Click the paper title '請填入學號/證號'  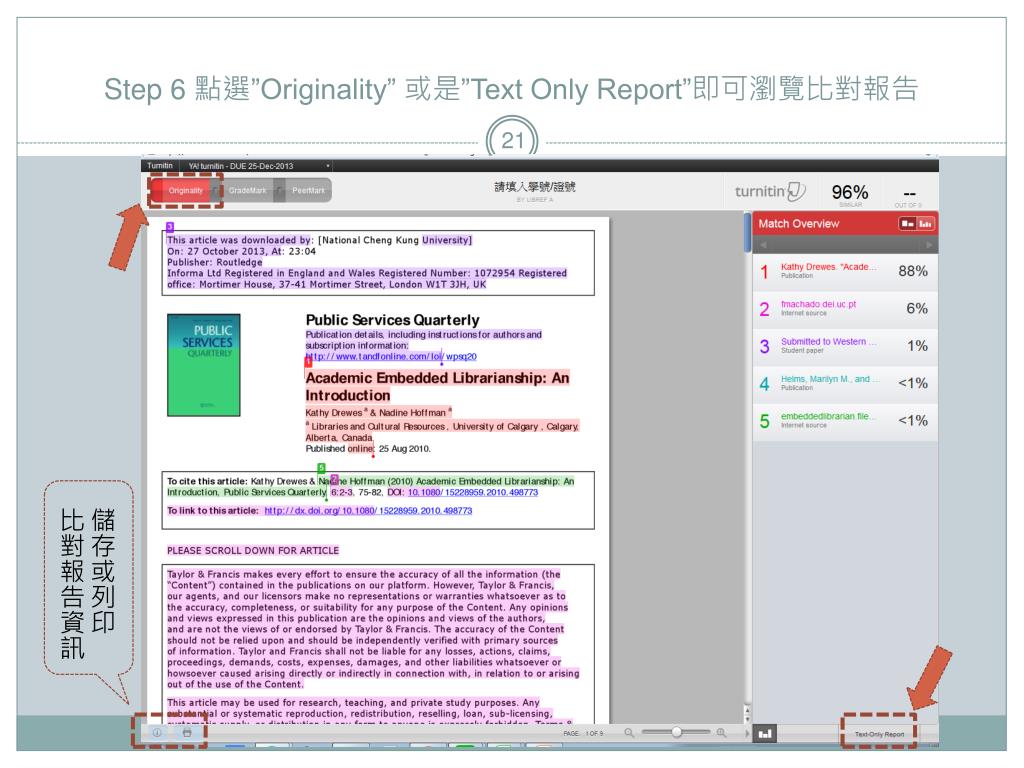pyautogui.click(x=535, y=187)
